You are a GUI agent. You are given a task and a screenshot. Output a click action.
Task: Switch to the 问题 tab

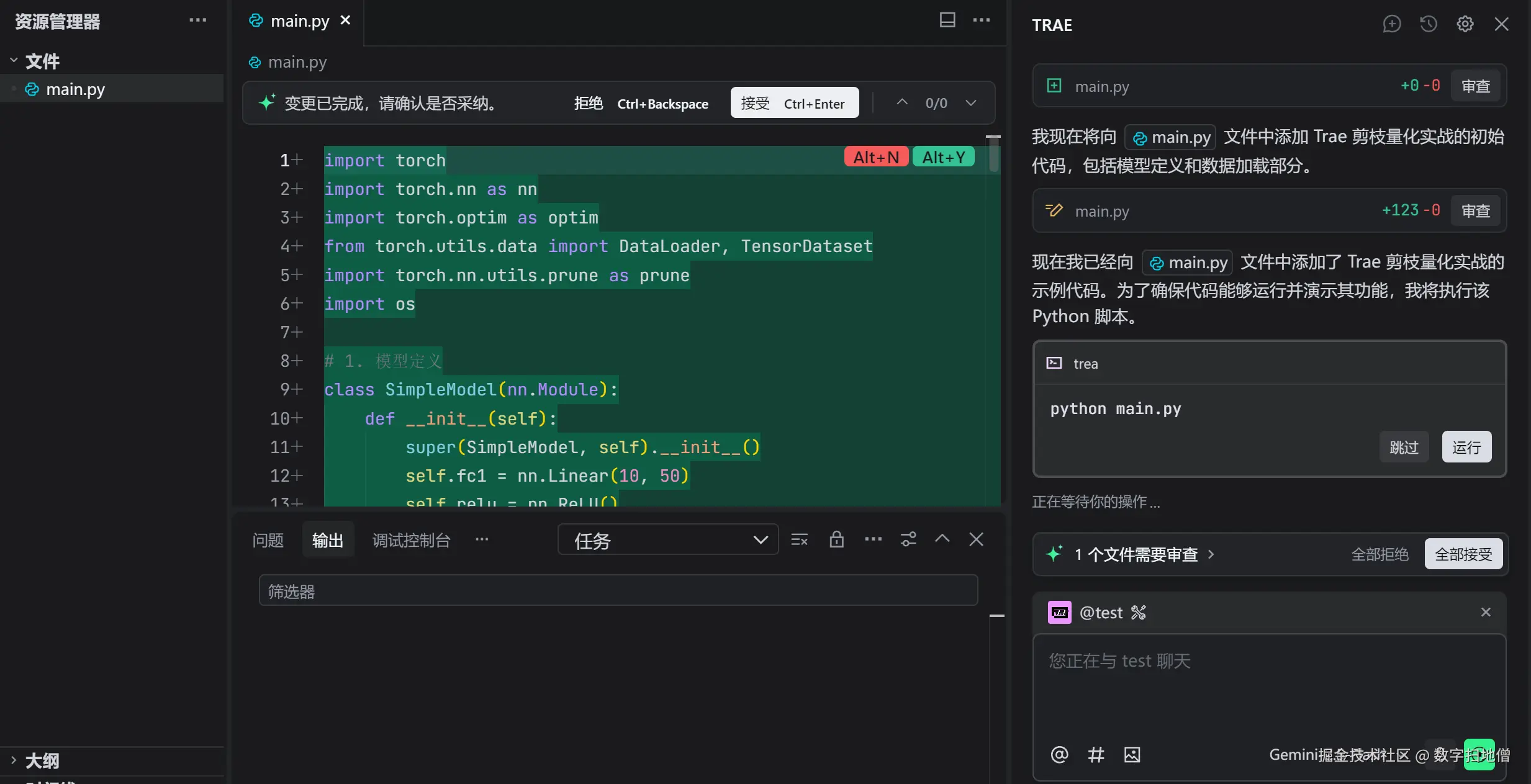(x=268, y=540)
